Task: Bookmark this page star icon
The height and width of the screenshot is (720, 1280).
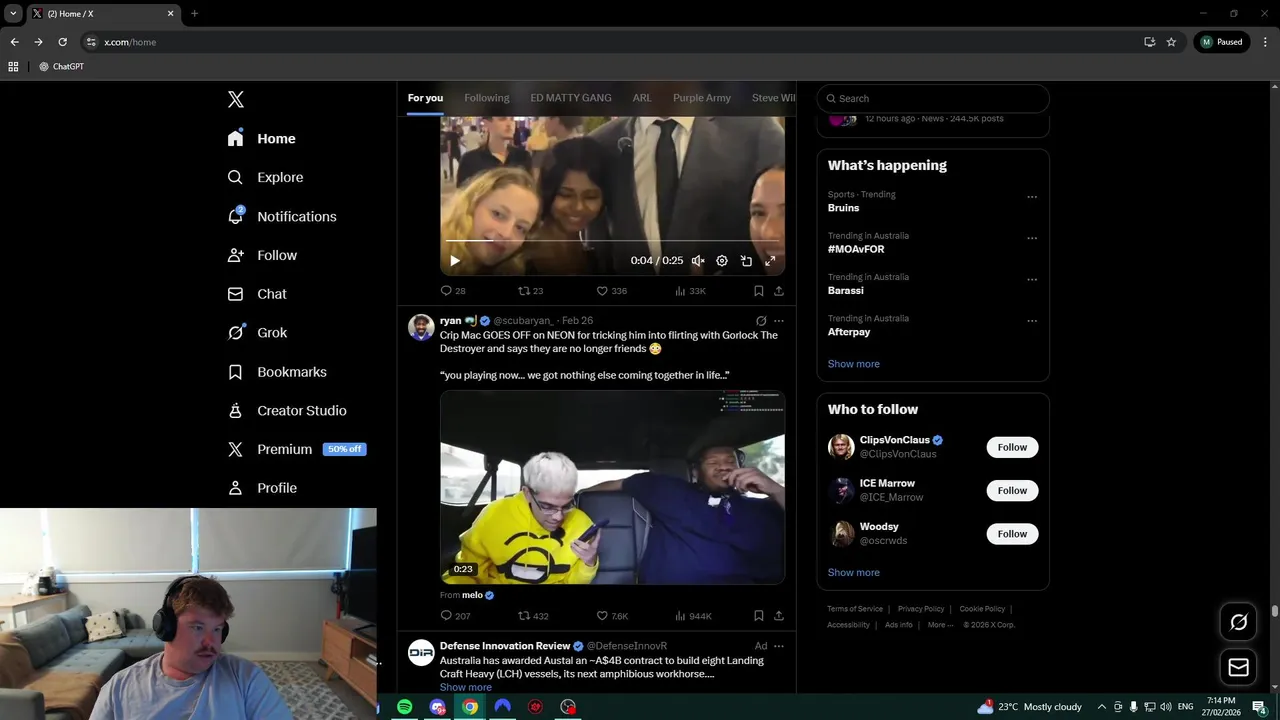Action: tap(1171, 42)
